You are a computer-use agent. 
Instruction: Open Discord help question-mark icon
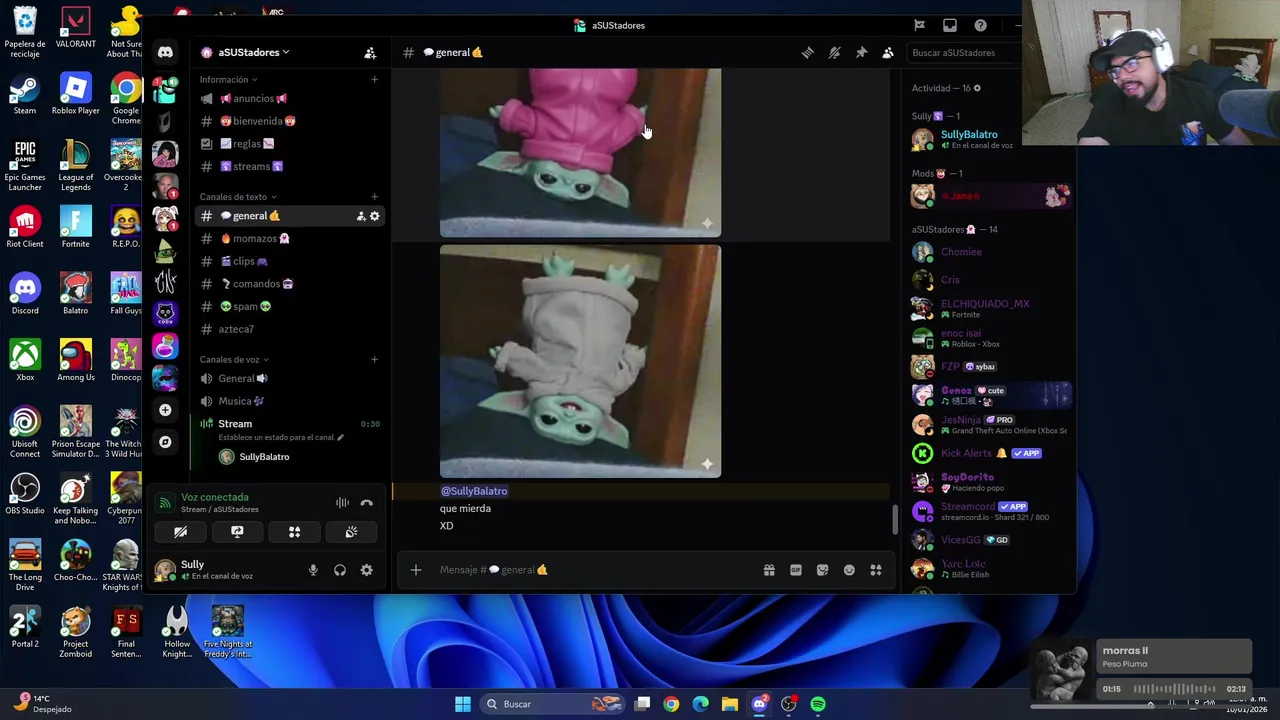[x=981, y=25]
